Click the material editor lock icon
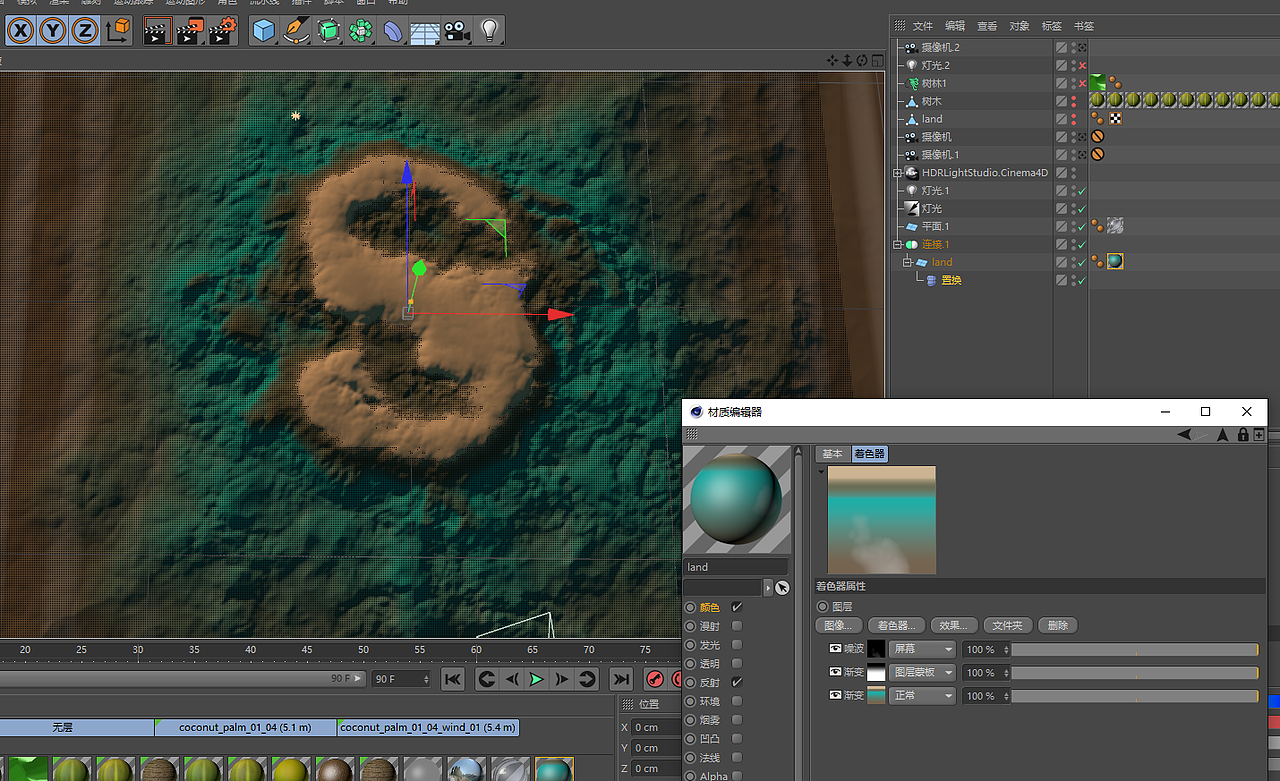 click(x=1243, y=435)
